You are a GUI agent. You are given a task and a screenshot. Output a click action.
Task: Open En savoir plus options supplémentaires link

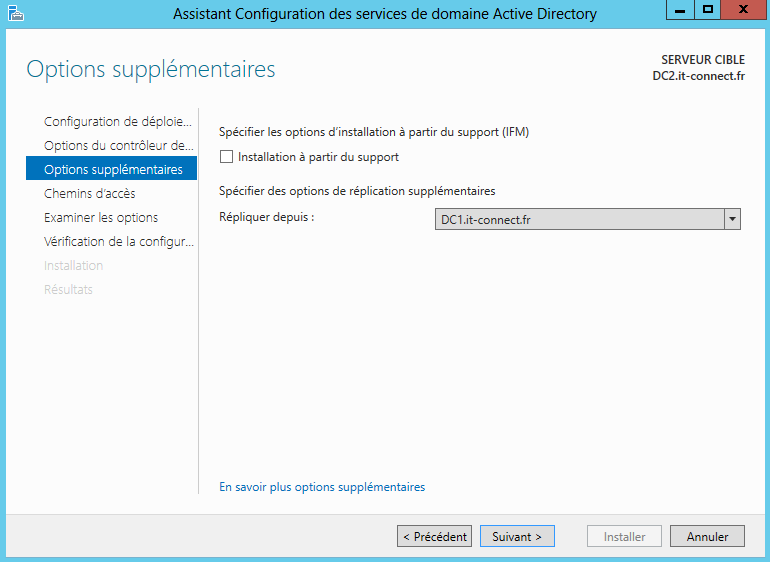pyautogui.click(x=322, y=487)
